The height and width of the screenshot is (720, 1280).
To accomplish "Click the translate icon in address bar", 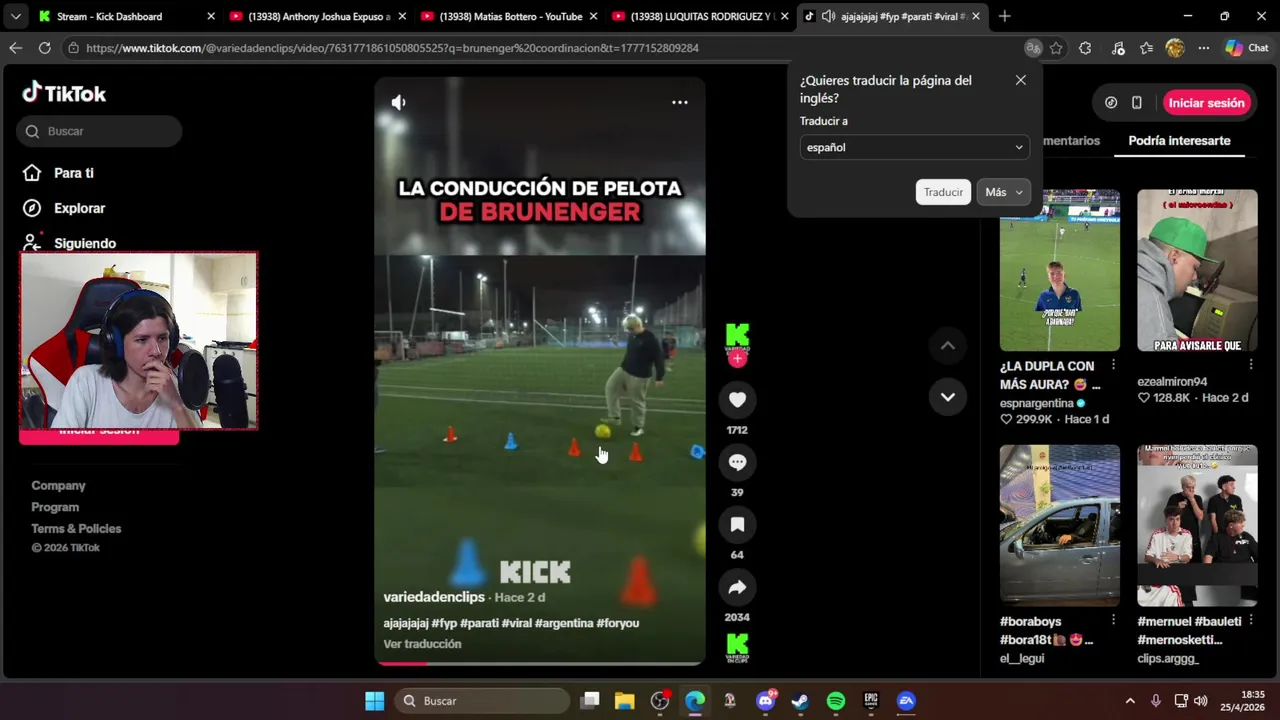I will pos(1033,48).
